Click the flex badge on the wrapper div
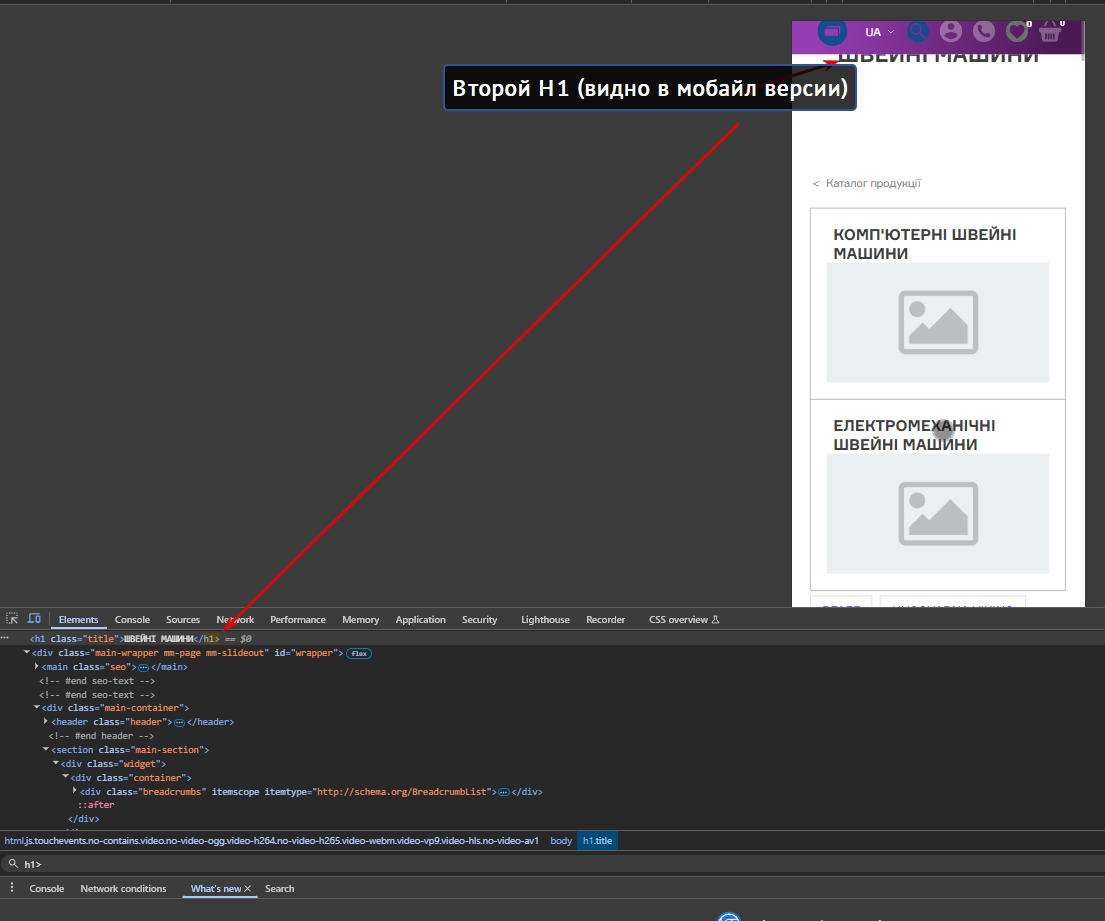Screen dimensions: 1105x921 coord(359,653)
